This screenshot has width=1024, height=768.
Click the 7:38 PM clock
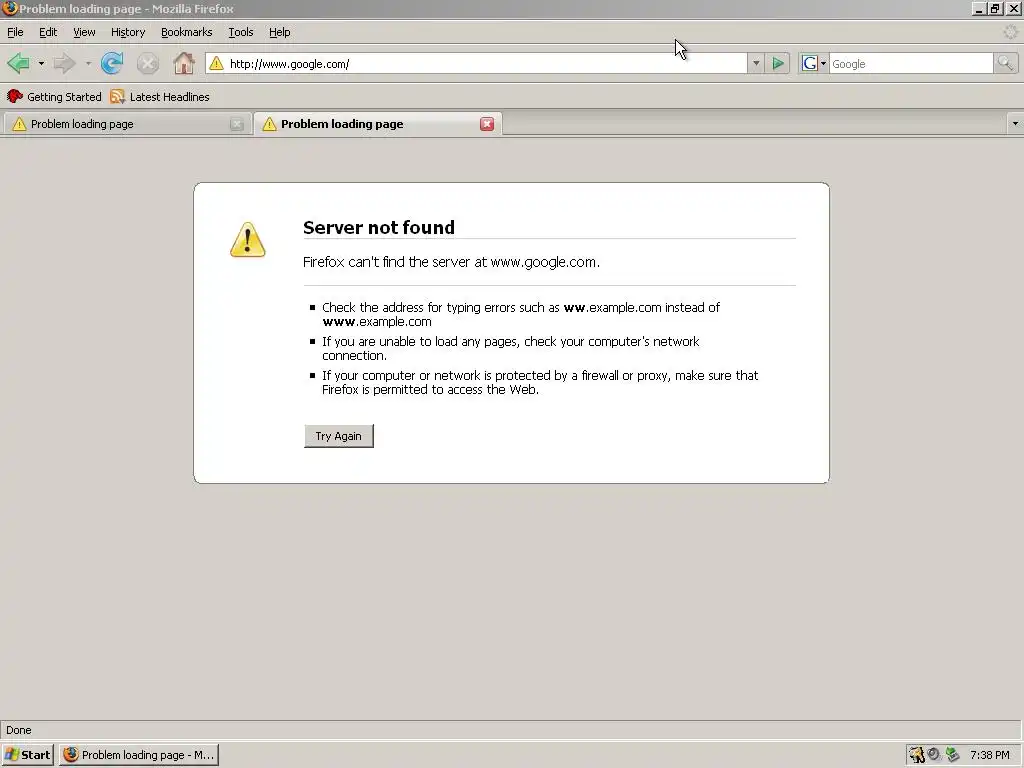pos(989,755)
